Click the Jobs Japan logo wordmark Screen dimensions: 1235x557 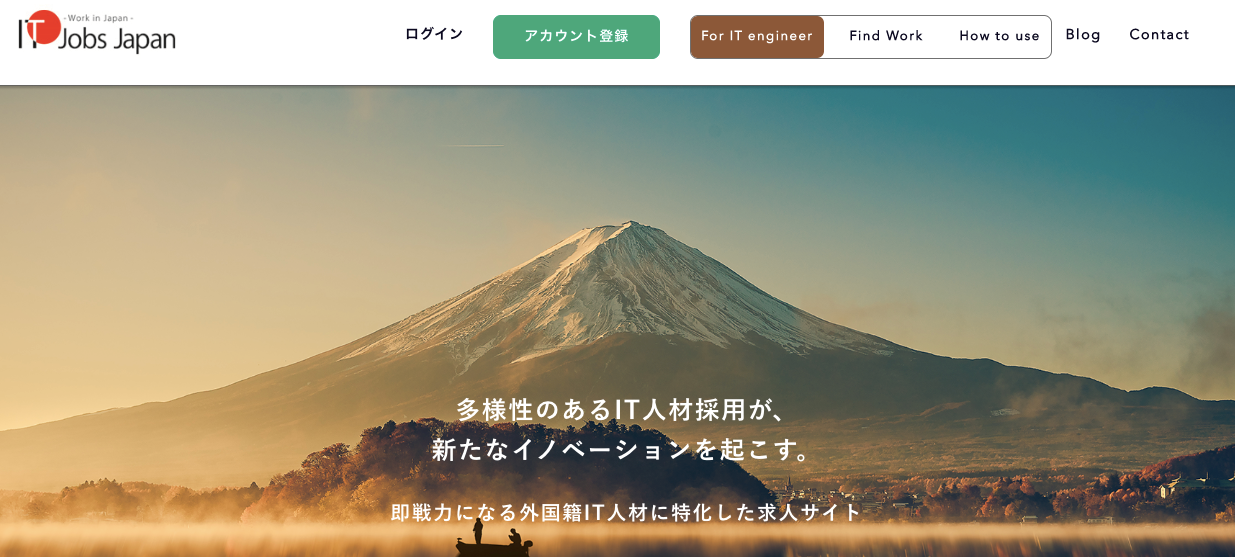pos(117,40)
